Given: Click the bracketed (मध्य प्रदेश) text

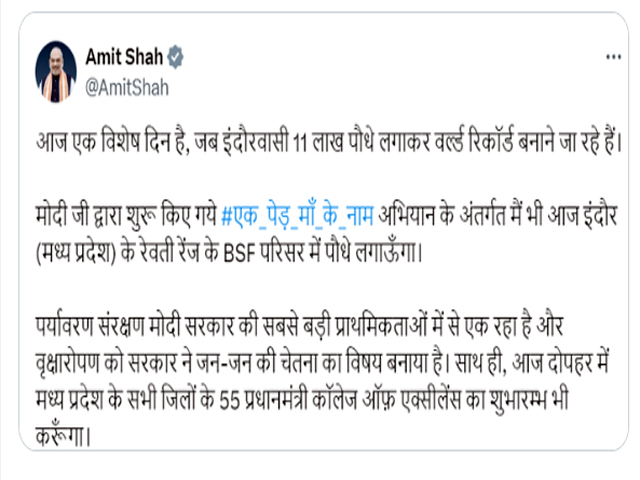Looking at the screenshot, I should click(x=77, y=246).
